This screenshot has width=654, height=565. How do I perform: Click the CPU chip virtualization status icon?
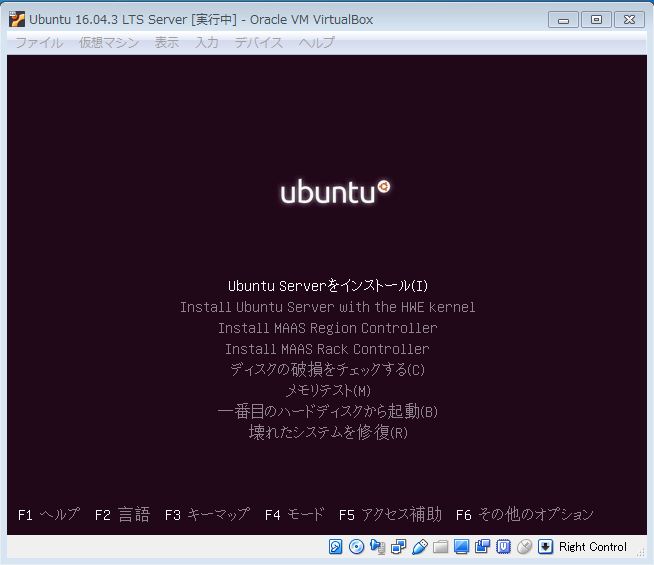pyautogui.click(x=503, y=547)
